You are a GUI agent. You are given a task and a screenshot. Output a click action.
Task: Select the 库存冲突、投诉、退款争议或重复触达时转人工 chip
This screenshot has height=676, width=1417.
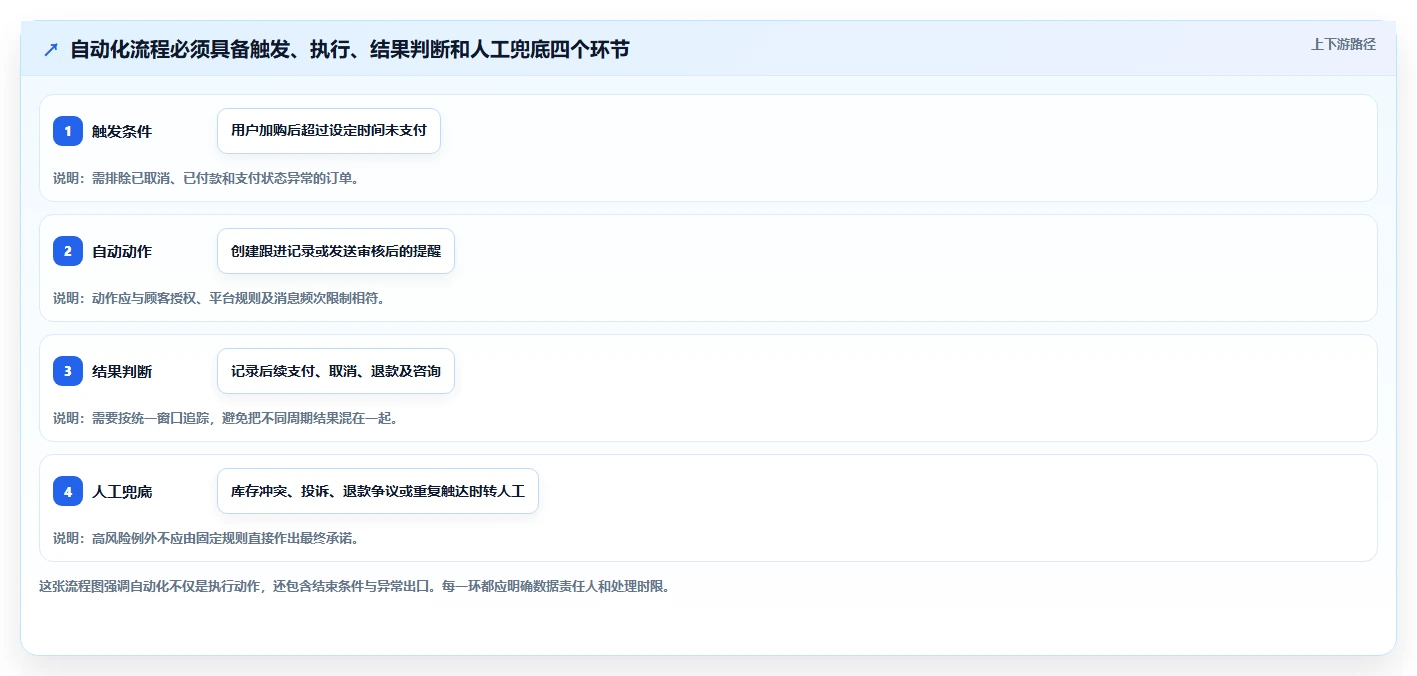click(378, 491)
